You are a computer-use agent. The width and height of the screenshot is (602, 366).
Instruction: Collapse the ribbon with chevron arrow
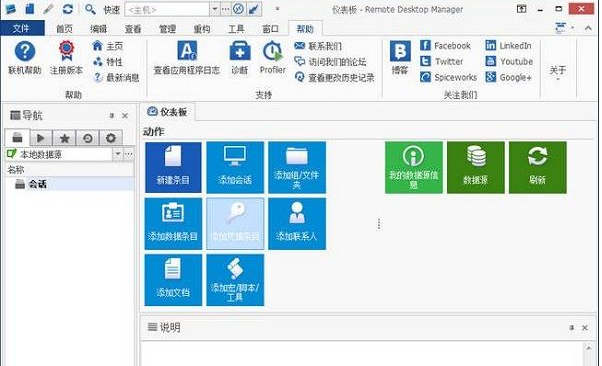[x=588, y=28]
